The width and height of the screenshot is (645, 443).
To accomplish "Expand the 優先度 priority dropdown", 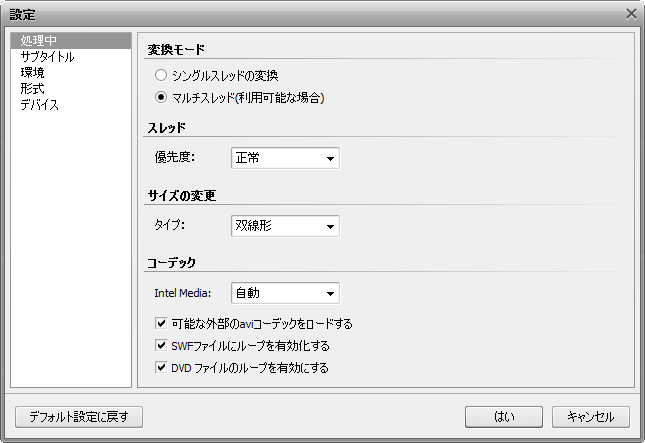I will tap(285, 158).
